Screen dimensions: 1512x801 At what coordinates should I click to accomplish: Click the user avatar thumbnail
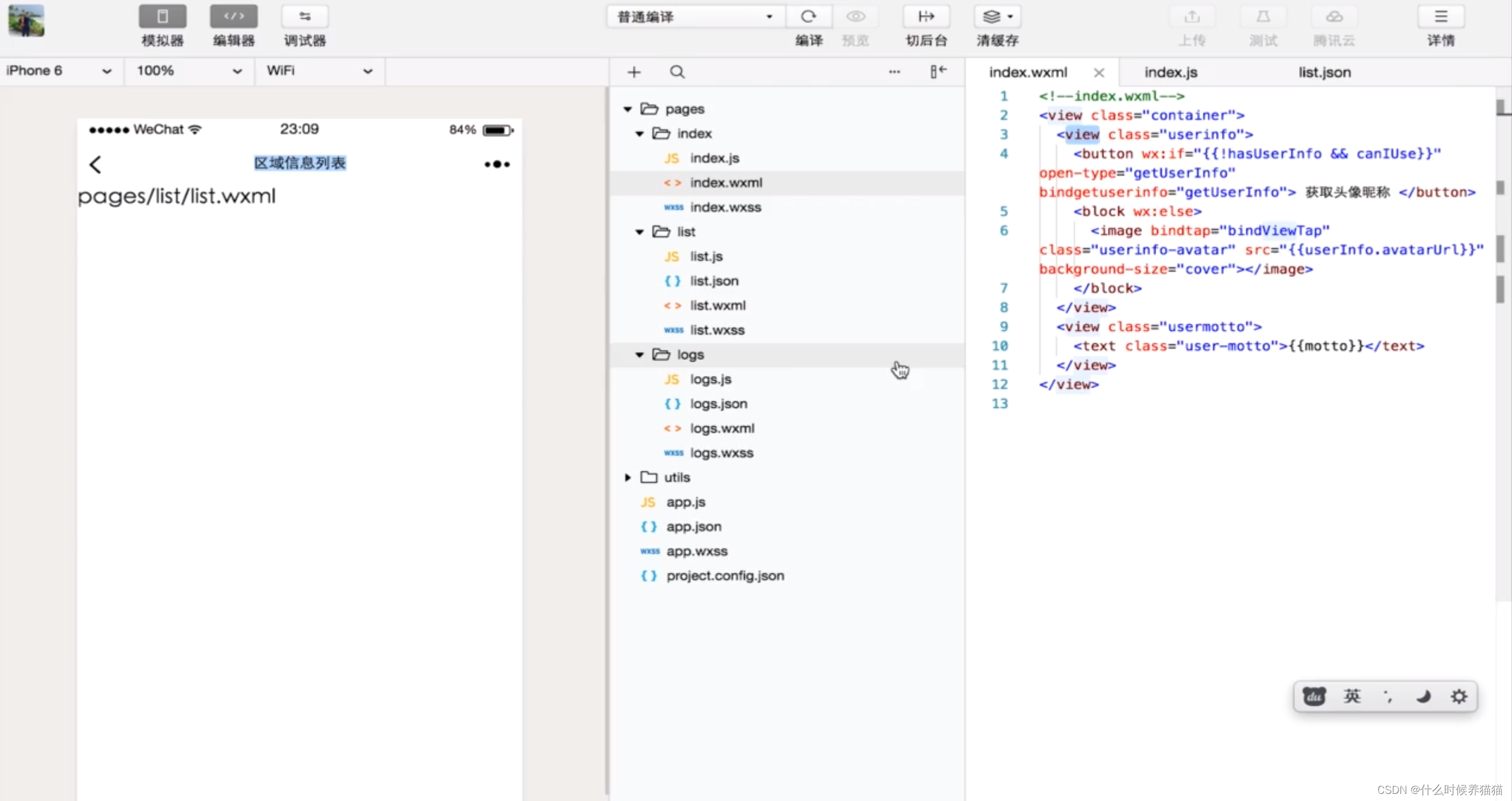[x=26, y=21]
